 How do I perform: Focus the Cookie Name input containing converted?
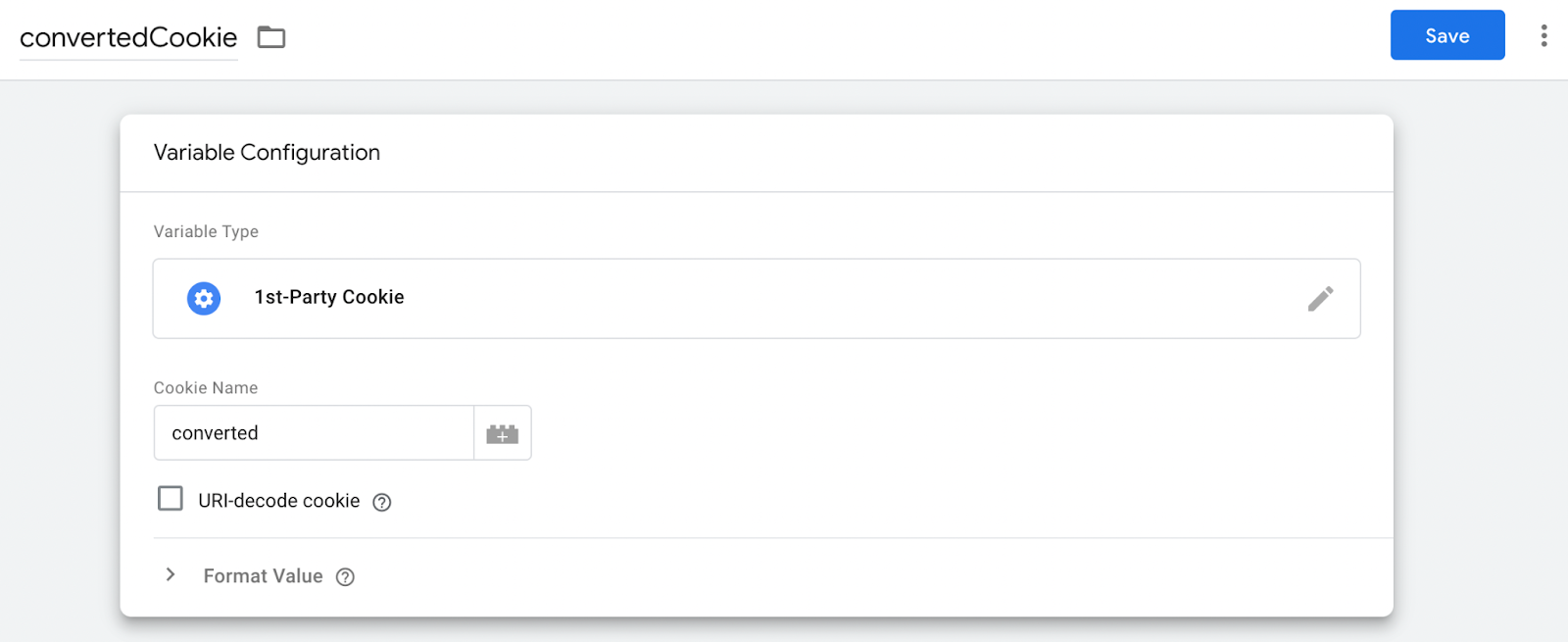[314, 433]
